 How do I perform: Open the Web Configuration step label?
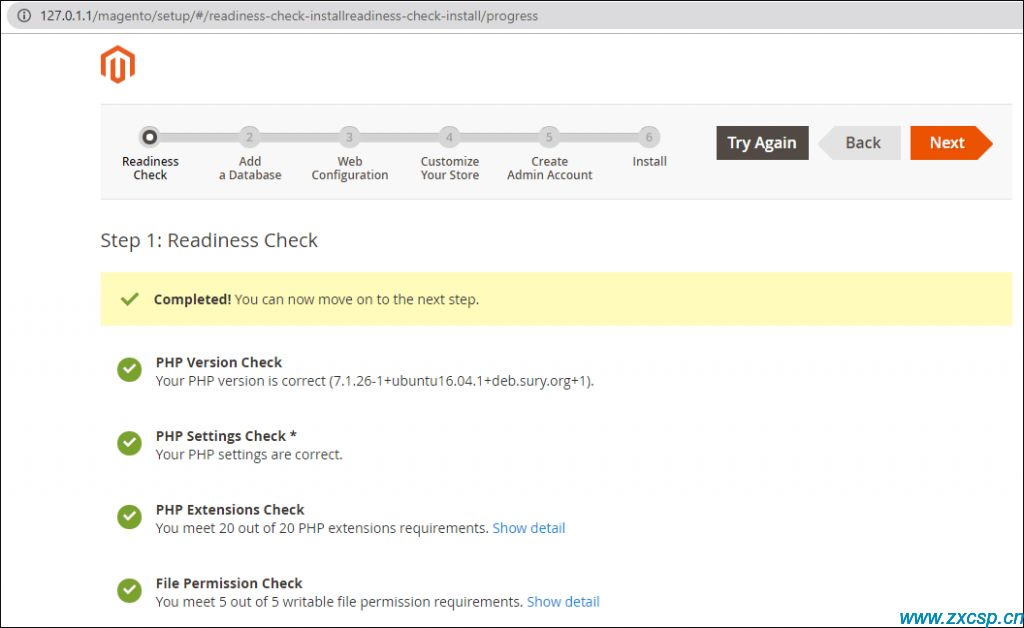click(350, 168)
